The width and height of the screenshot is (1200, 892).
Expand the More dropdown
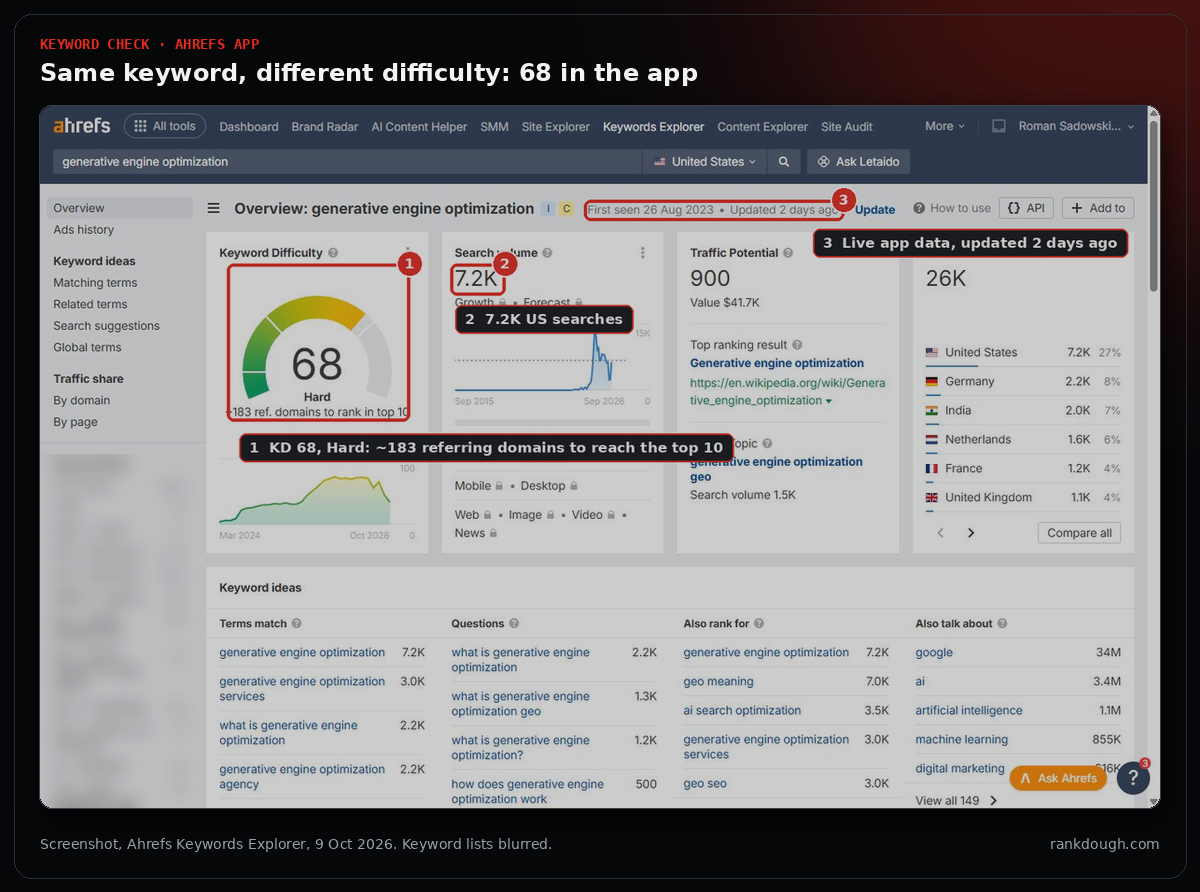pos(945,126)
